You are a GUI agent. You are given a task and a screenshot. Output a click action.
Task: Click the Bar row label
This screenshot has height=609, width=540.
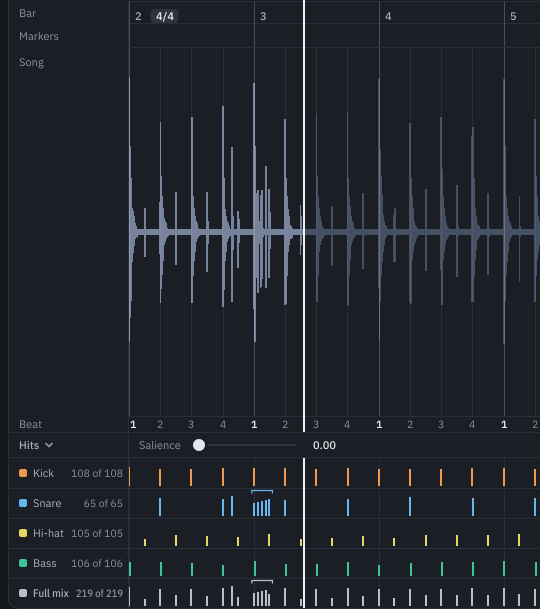28,13
